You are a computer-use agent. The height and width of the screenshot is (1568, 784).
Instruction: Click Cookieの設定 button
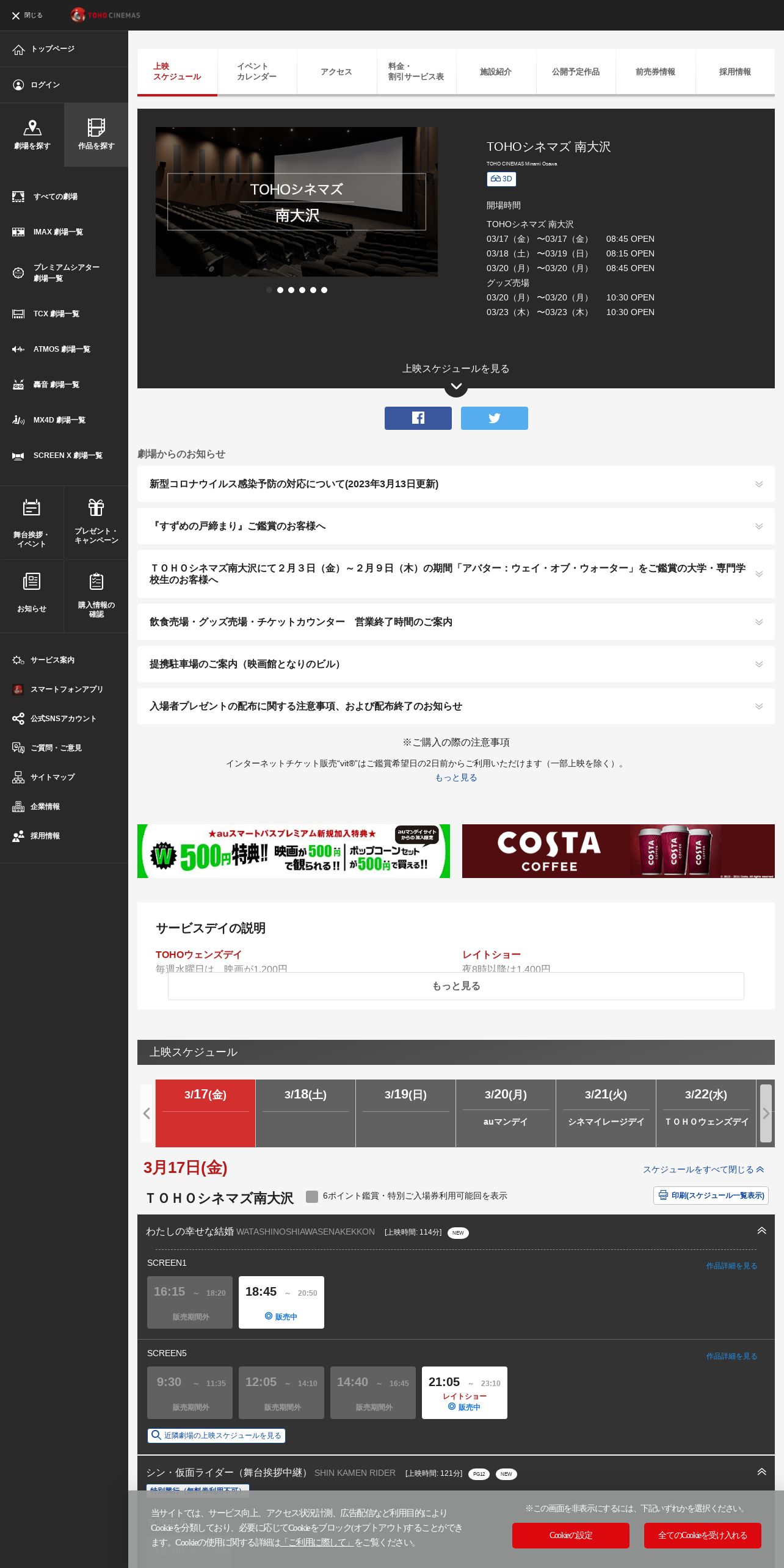571,1536
